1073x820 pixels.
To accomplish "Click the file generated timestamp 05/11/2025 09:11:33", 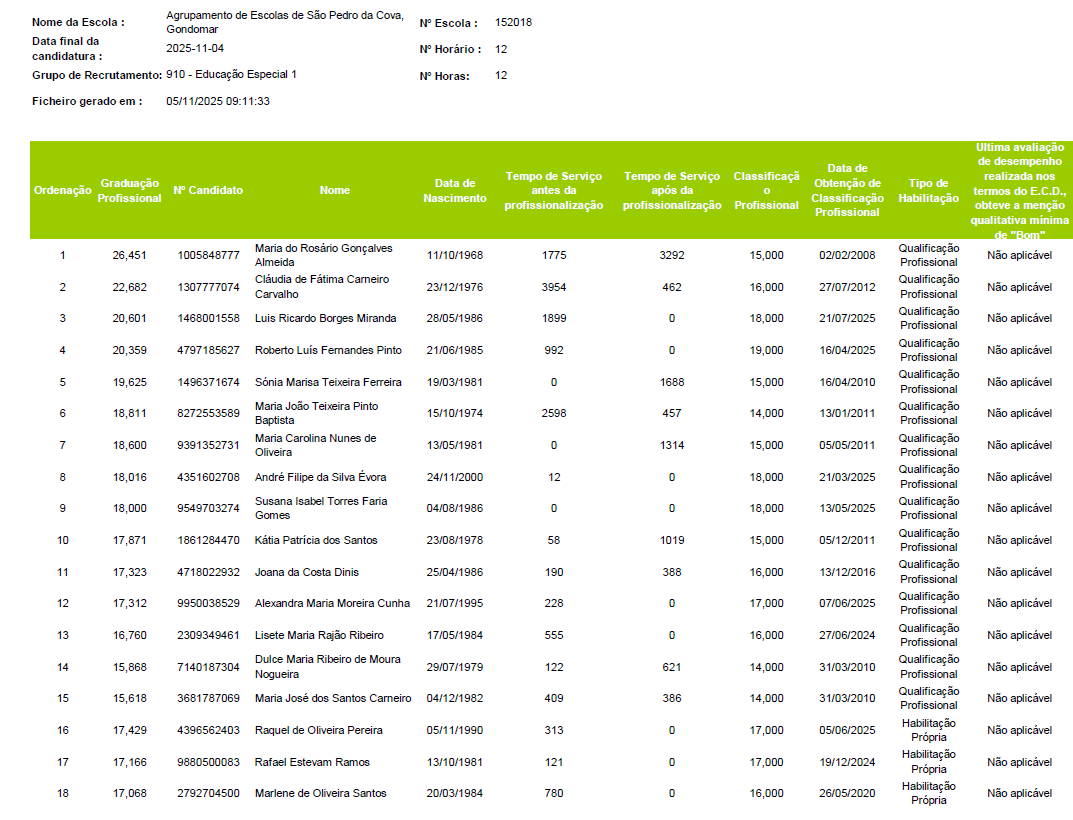I will [218, 101].
